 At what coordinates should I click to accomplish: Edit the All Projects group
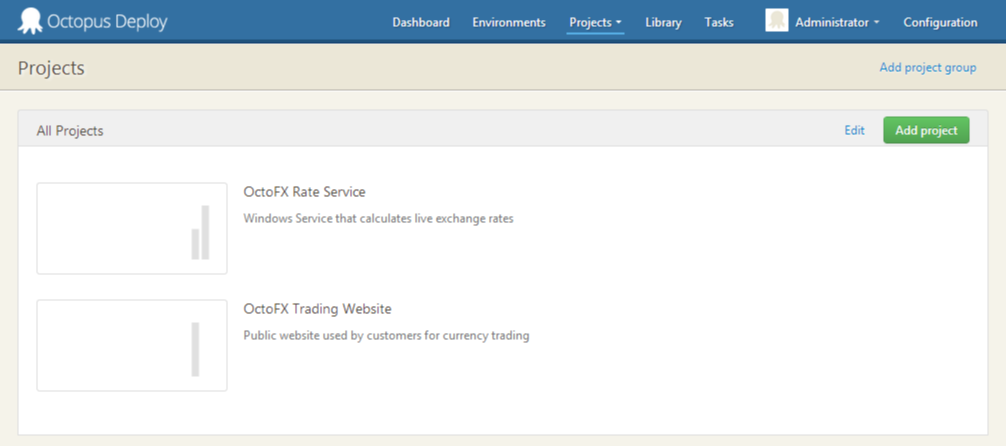[x=854, y=130]
